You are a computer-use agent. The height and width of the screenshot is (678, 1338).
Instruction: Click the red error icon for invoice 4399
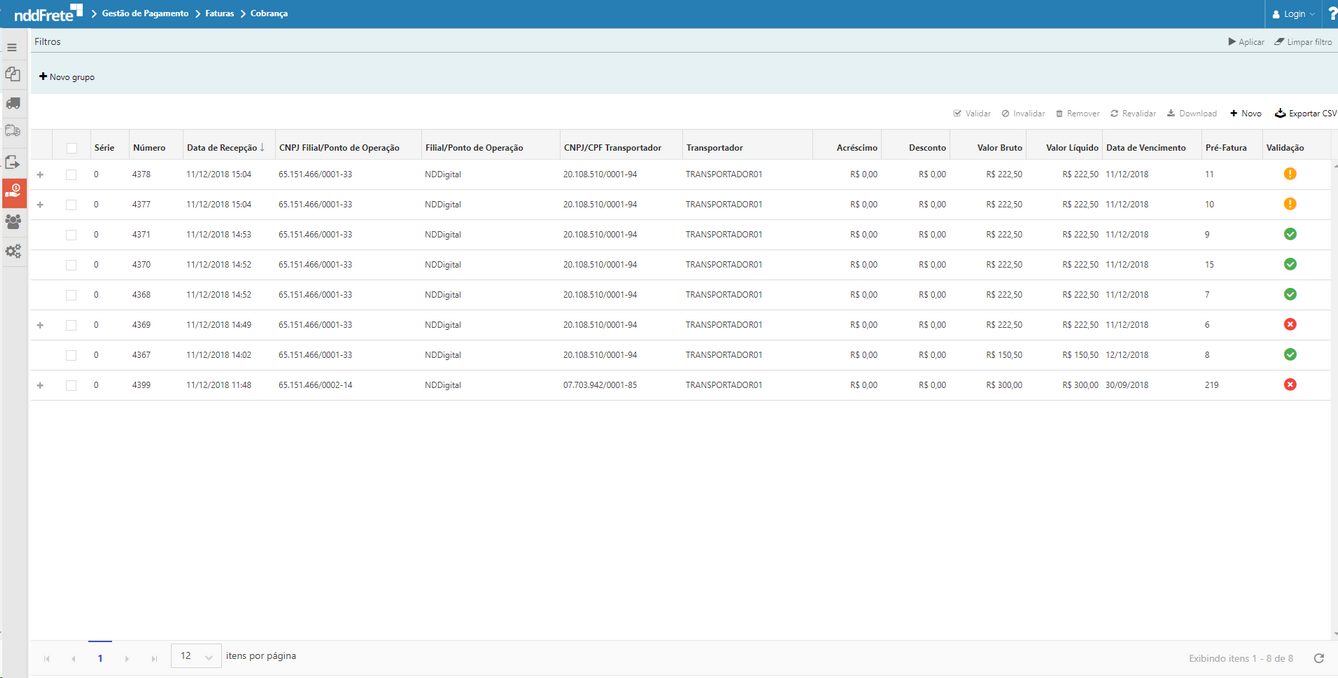click(x=1289, y=385)
